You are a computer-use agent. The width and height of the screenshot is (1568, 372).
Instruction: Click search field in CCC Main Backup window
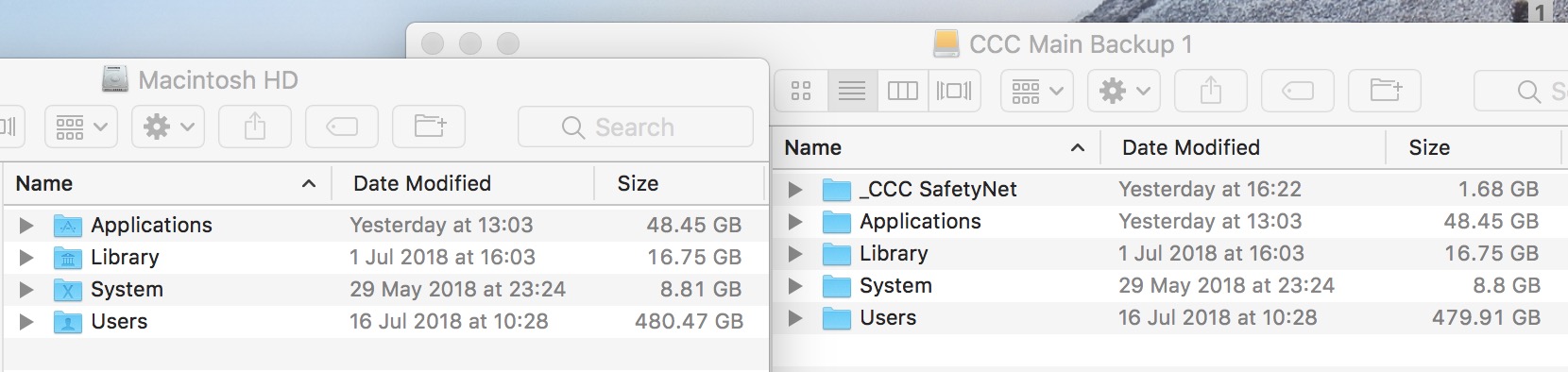[x=1521, y=91]
